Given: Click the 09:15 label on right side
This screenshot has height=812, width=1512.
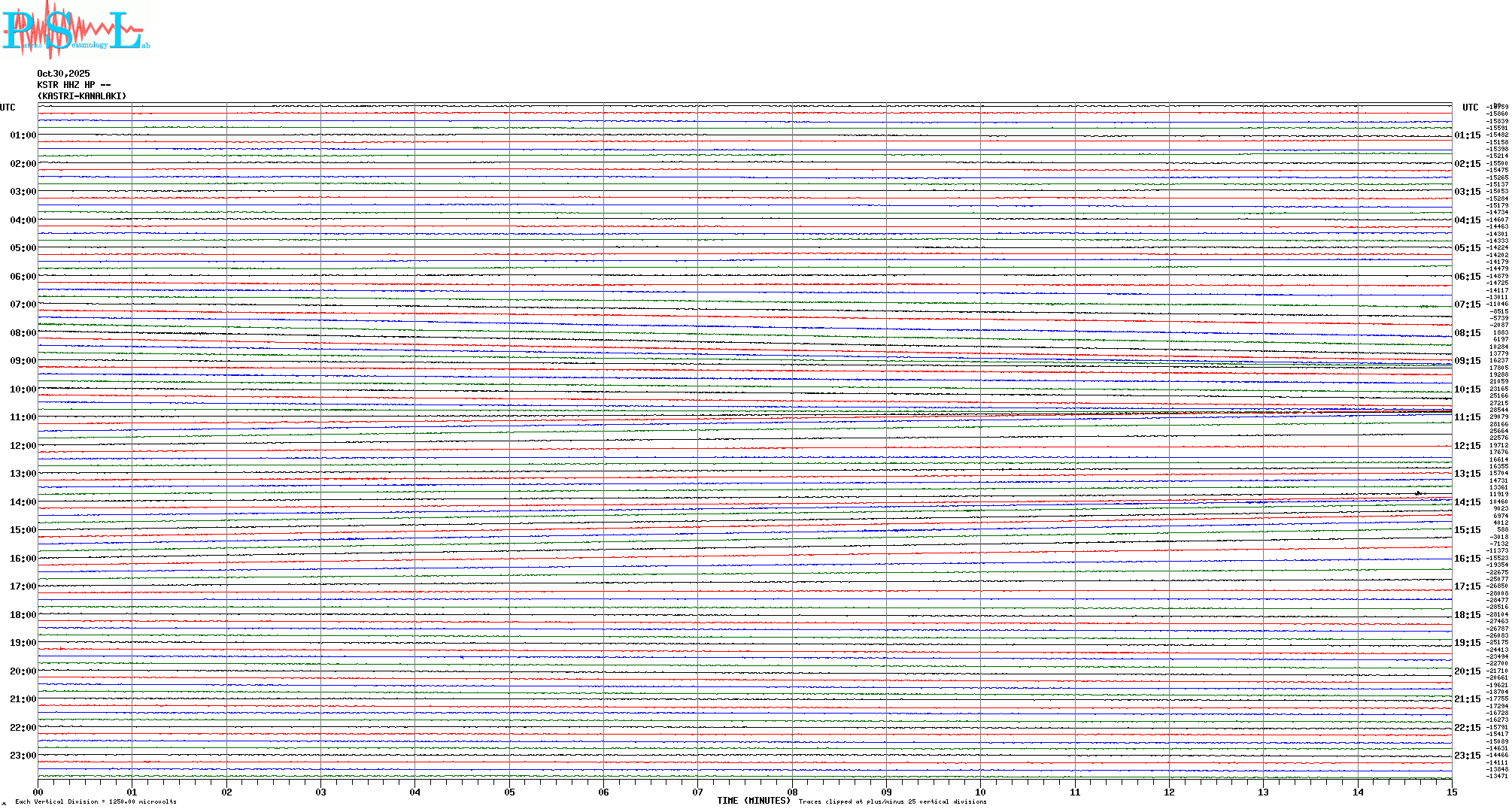Looking at the screenshot, I should pyautogui.click(x=1467, y=361).
